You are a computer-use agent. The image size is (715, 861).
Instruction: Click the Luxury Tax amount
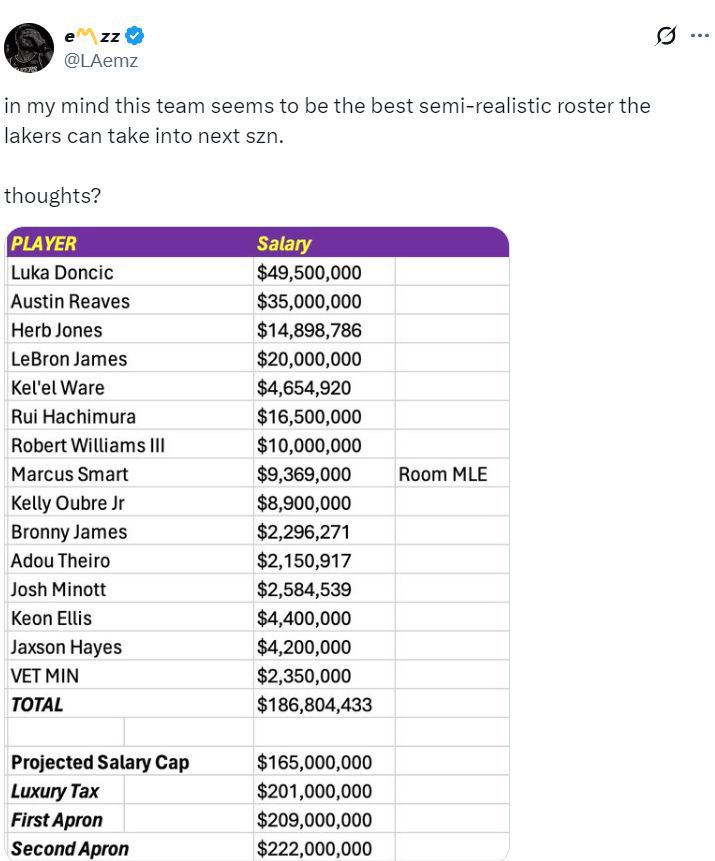point(315,791)
